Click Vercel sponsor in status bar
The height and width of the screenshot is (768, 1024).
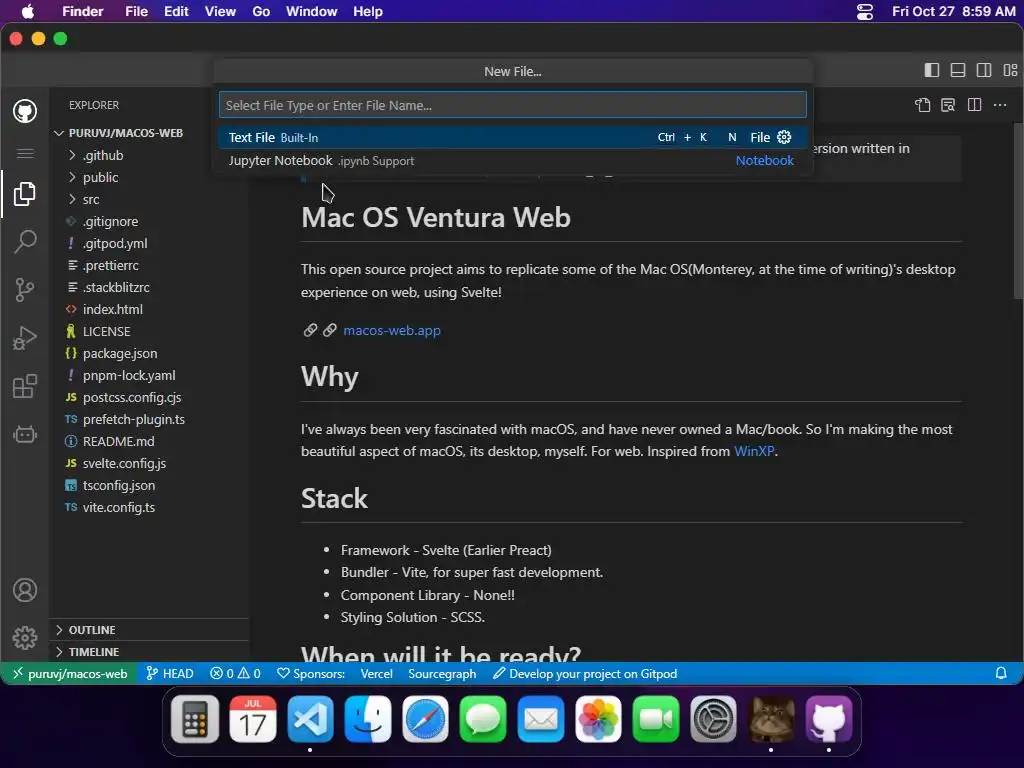377,673
